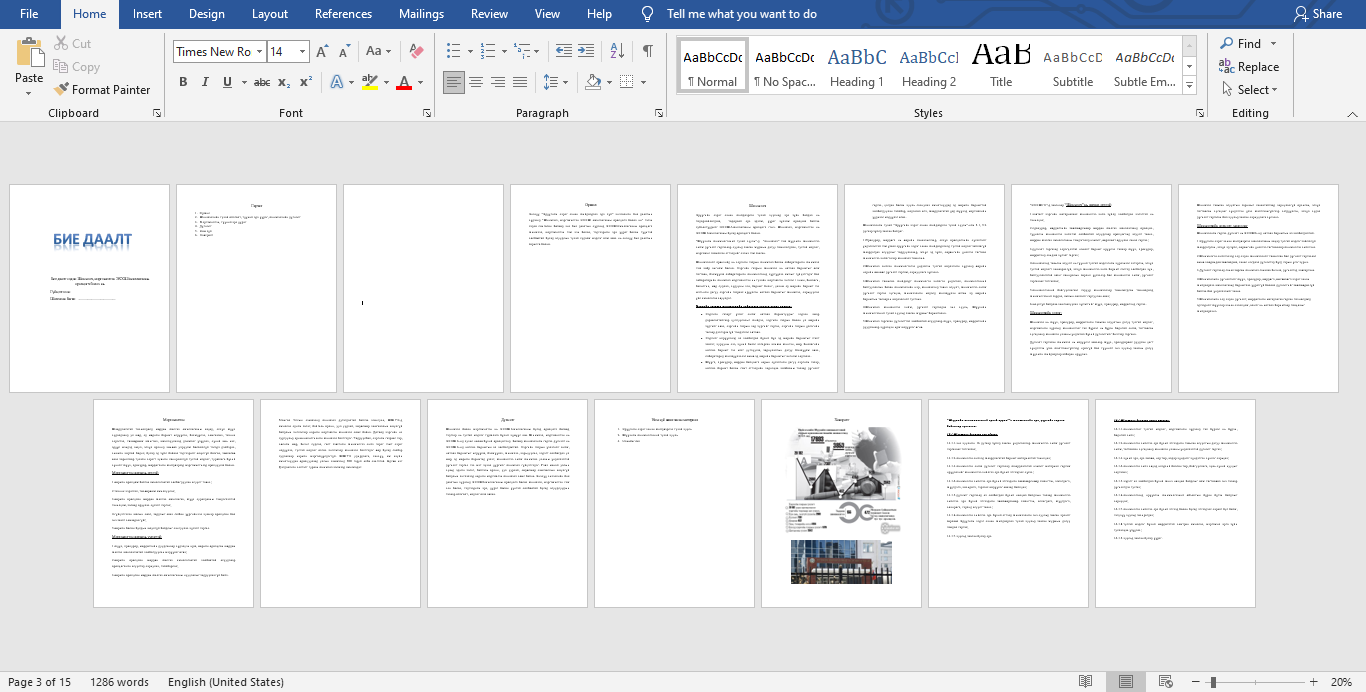Click the Clear All Formatting icon
Viewport: 1366px width, 692px height.
click(x=417, y=51)
